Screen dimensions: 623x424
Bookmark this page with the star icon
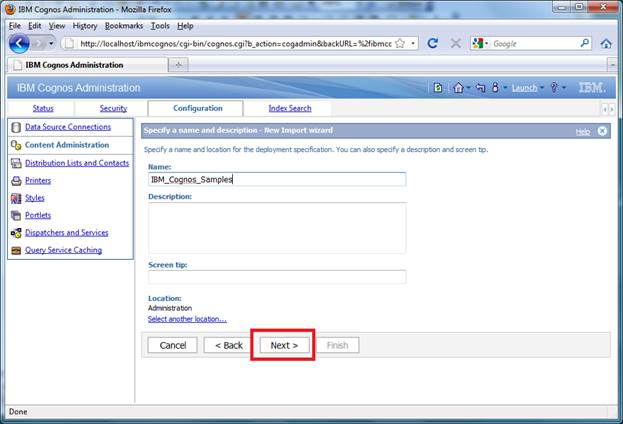tap(400, 43)
